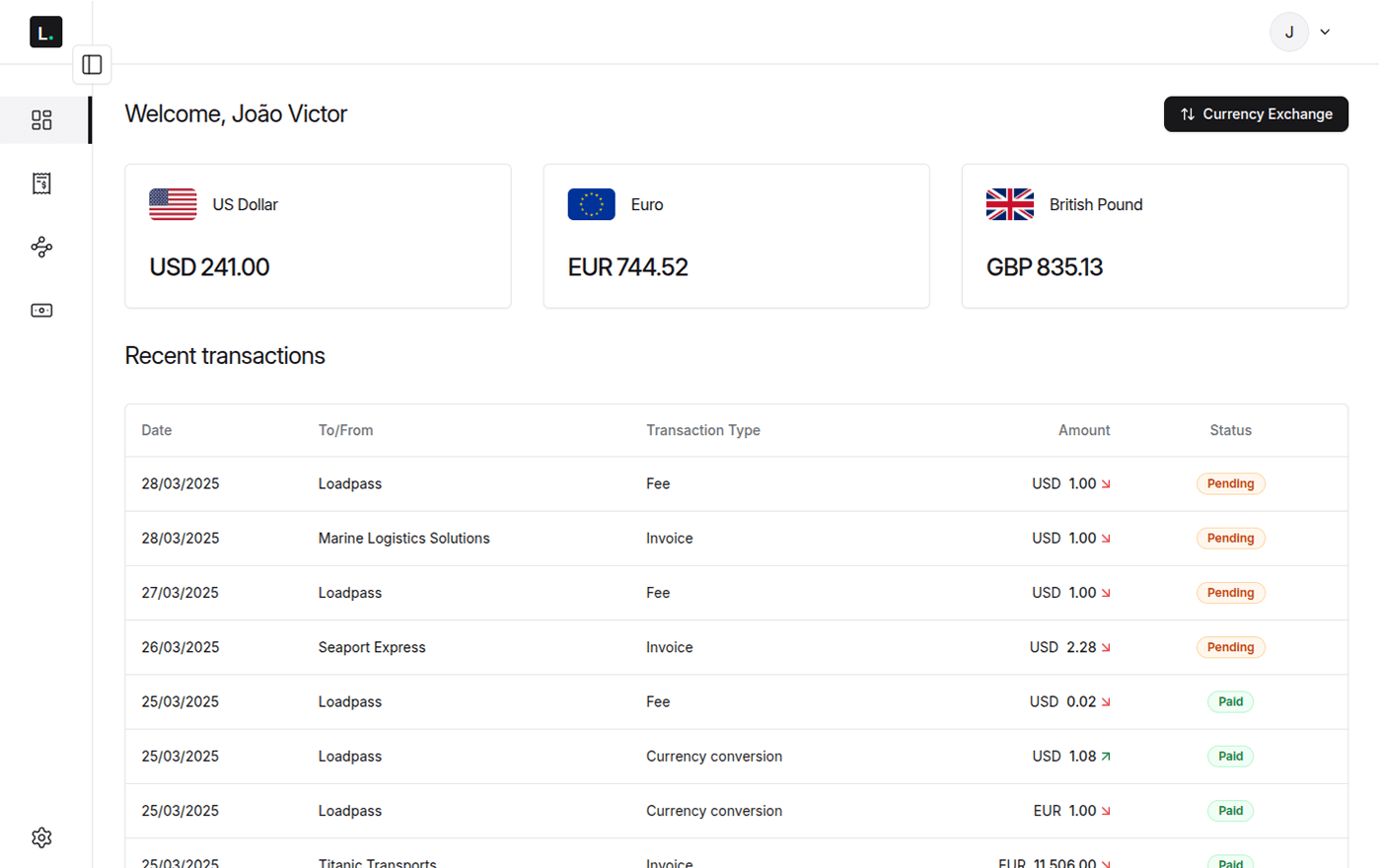
Task: Open settings via the gear icon
Action: coord(41,836)
